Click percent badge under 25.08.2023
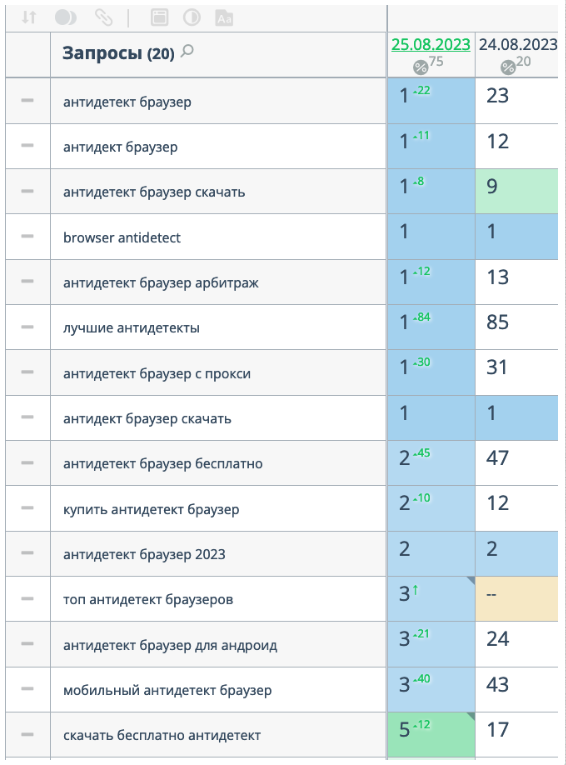566x765 pixels. coord(420,67)
